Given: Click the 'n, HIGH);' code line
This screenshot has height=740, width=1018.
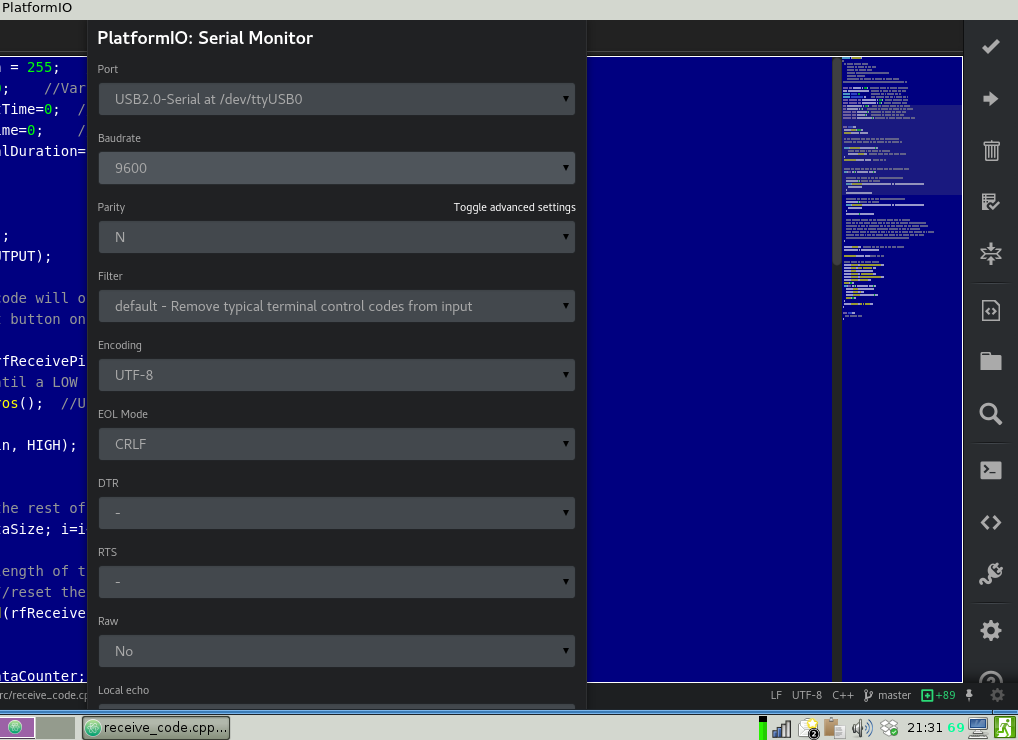Looking at the screenshot, I should 38,445.
